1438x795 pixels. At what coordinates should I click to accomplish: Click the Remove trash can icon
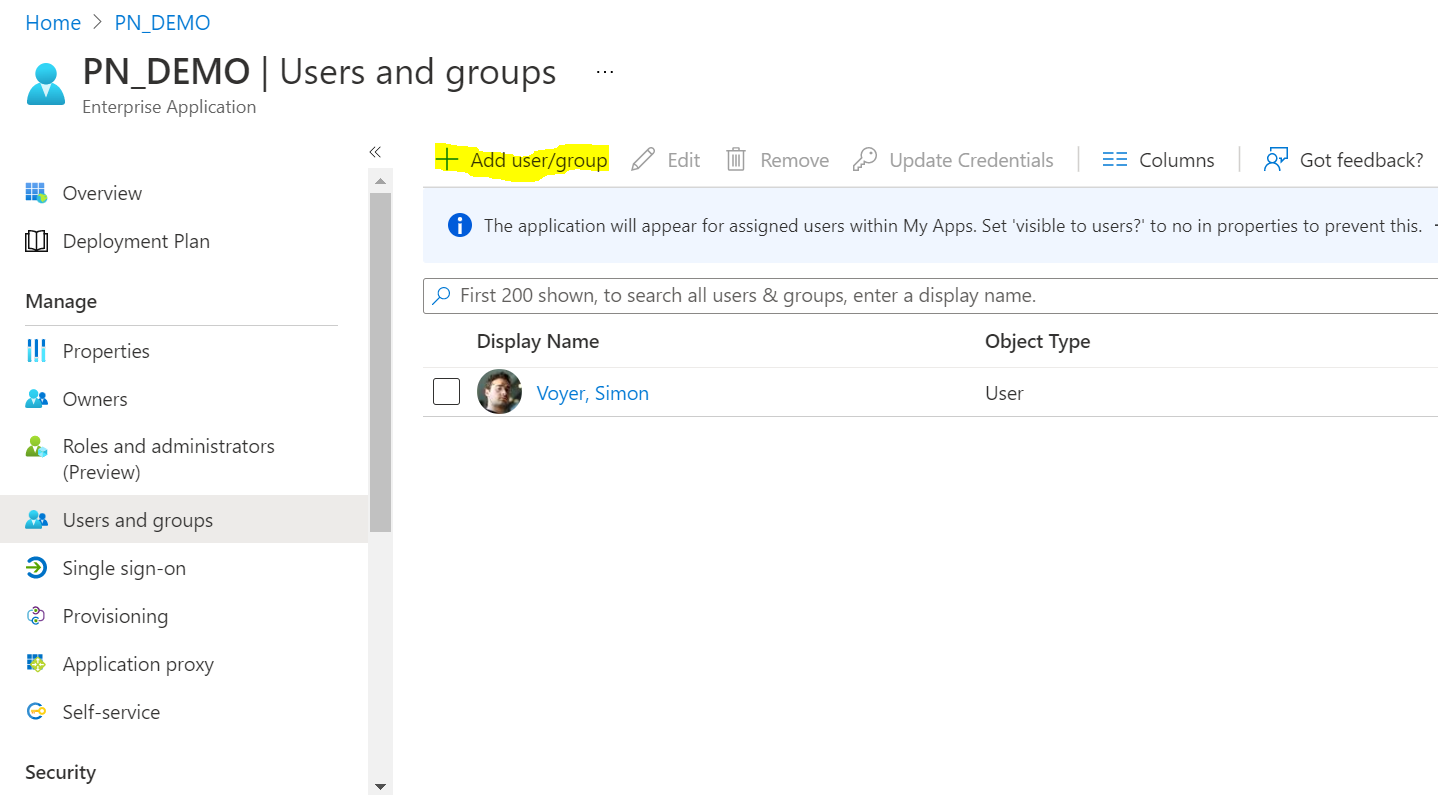click(x=736, y=159)
